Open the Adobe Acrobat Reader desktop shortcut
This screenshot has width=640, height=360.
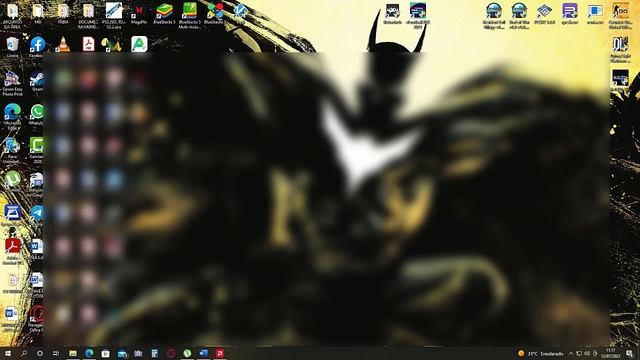tap(12, 250)
